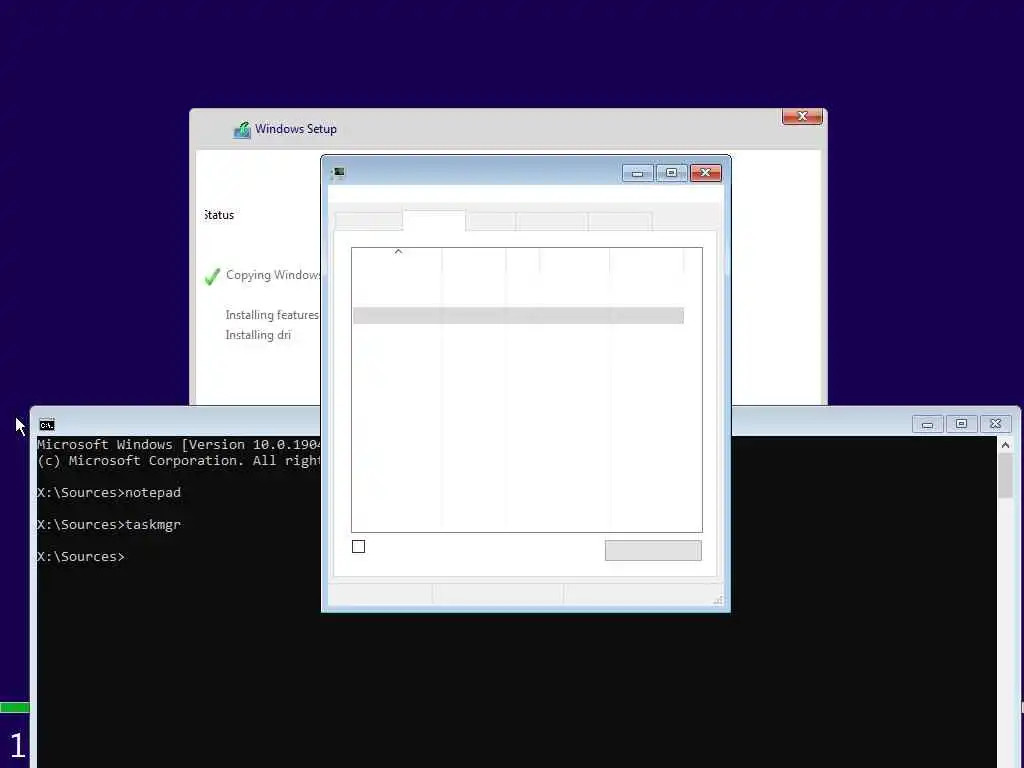The height and width of the screenshot is (768, 1024).
Task: Click the 'Microsoft Windows [Version' line in Command Prompt
Action: pyautogui.click(x=178, y=445)
